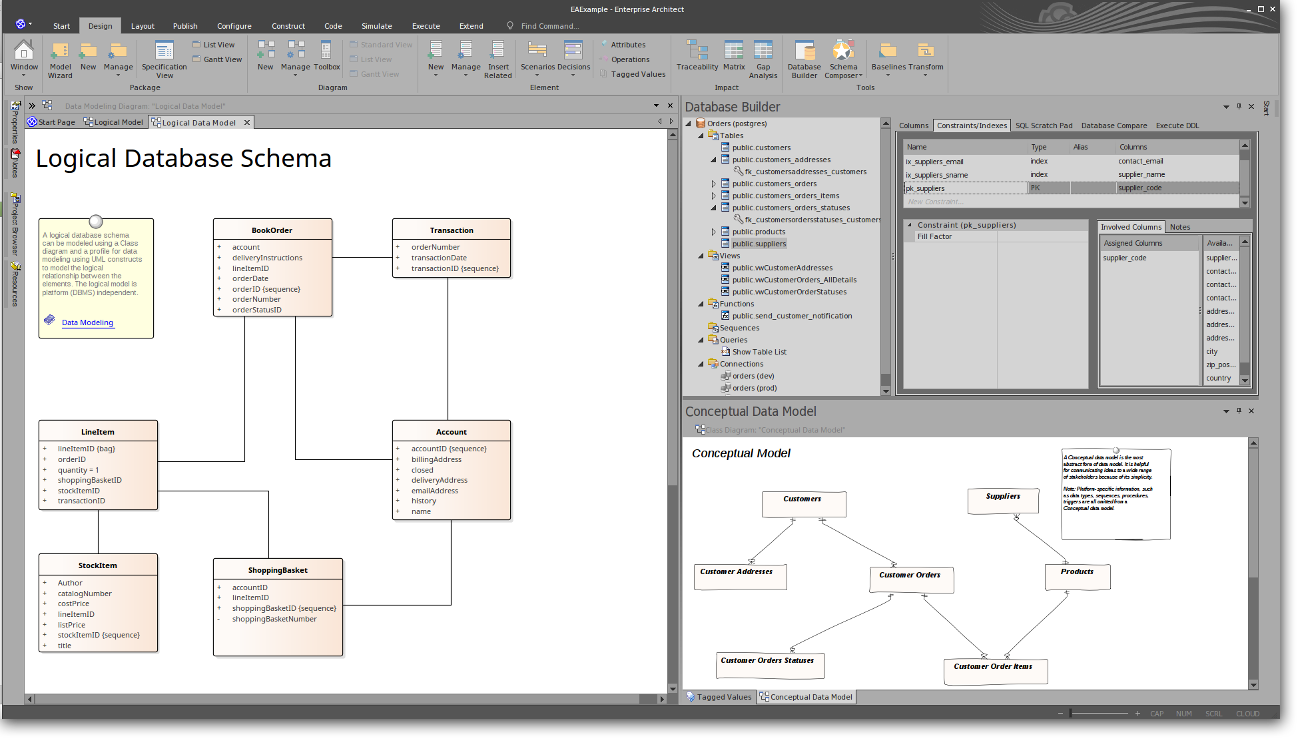The height and width of the screenshot is (750, 1310).
Task: Toggle the package List View option
Action: [214, 45]
